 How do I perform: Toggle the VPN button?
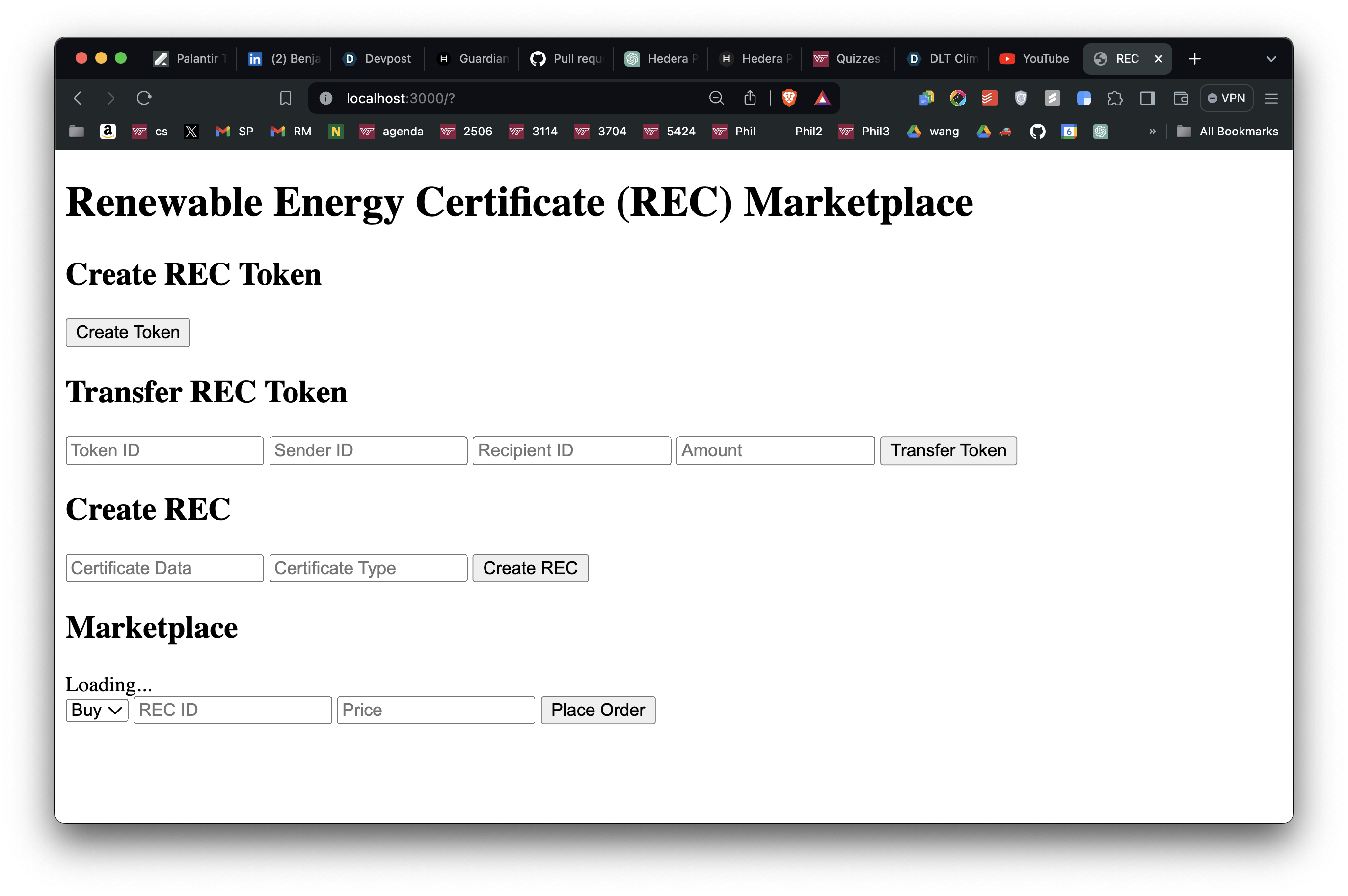coord(1226,98)
